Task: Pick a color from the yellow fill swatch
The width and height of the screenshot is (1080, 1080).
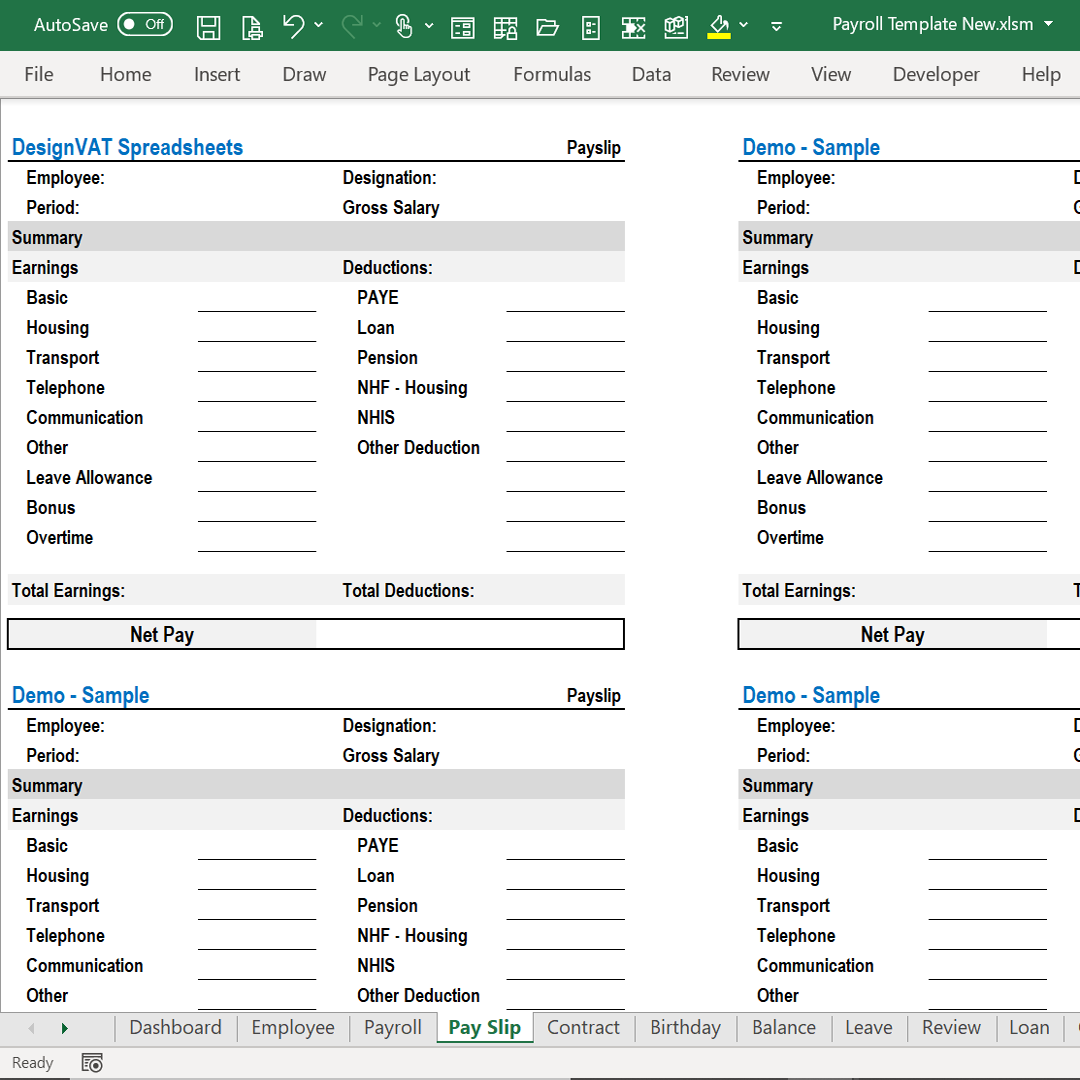Action: click(x=719, y=34)
